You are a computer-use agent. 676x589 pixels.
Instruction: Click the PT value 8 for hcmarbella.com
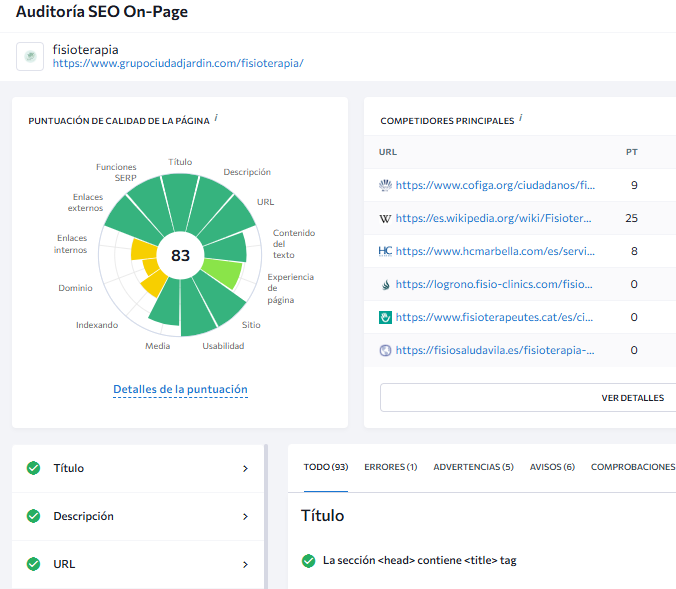[634, 251]
